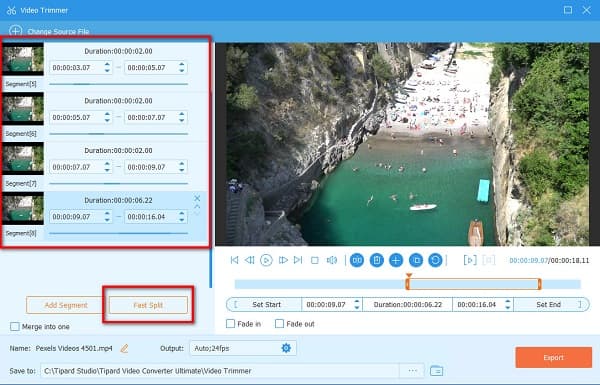600x385 pixels.
Task: Click the scissors Video Trimmer app icon
Action: coord(11,10)
